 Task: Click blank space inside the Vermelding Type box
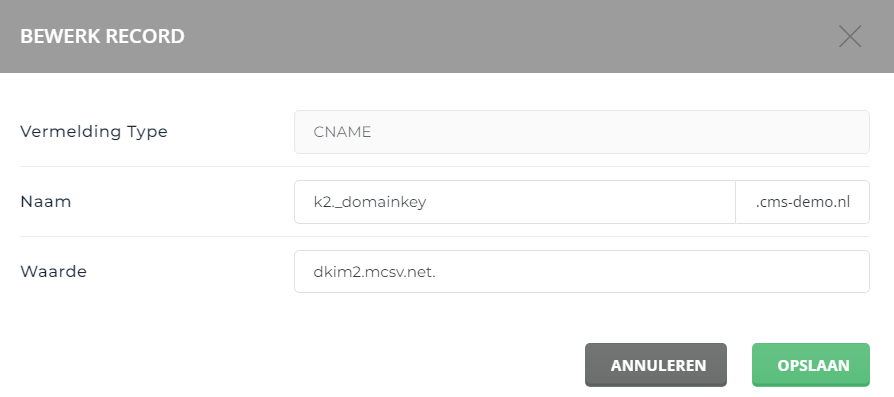coord(619,132)
